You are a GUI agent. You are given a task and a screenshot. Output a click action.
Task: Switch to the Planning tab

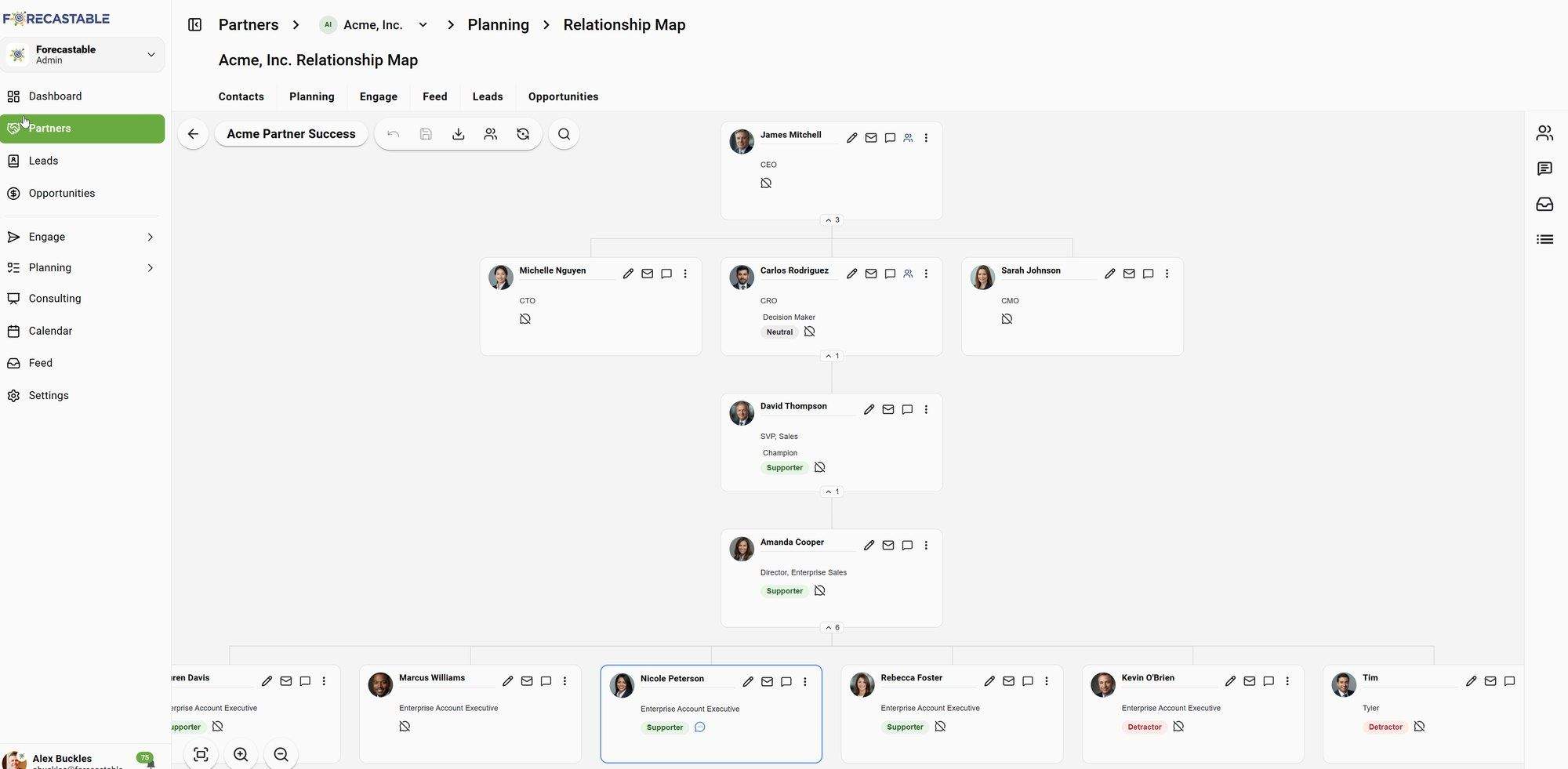312,97
